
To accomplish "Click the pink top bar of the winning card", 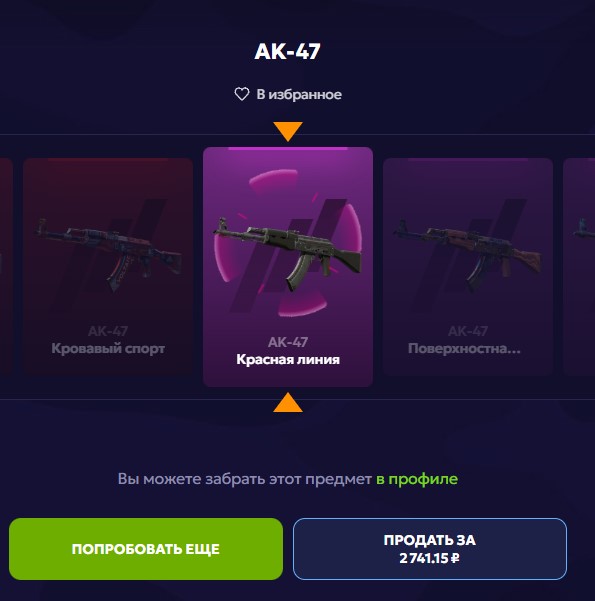I will pos(288,149).
